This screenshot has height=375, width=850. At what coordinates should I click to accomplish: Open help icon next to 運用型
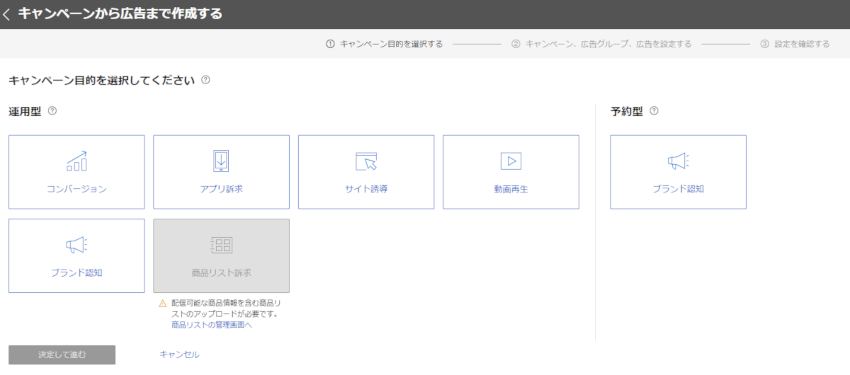click(52, 111)
